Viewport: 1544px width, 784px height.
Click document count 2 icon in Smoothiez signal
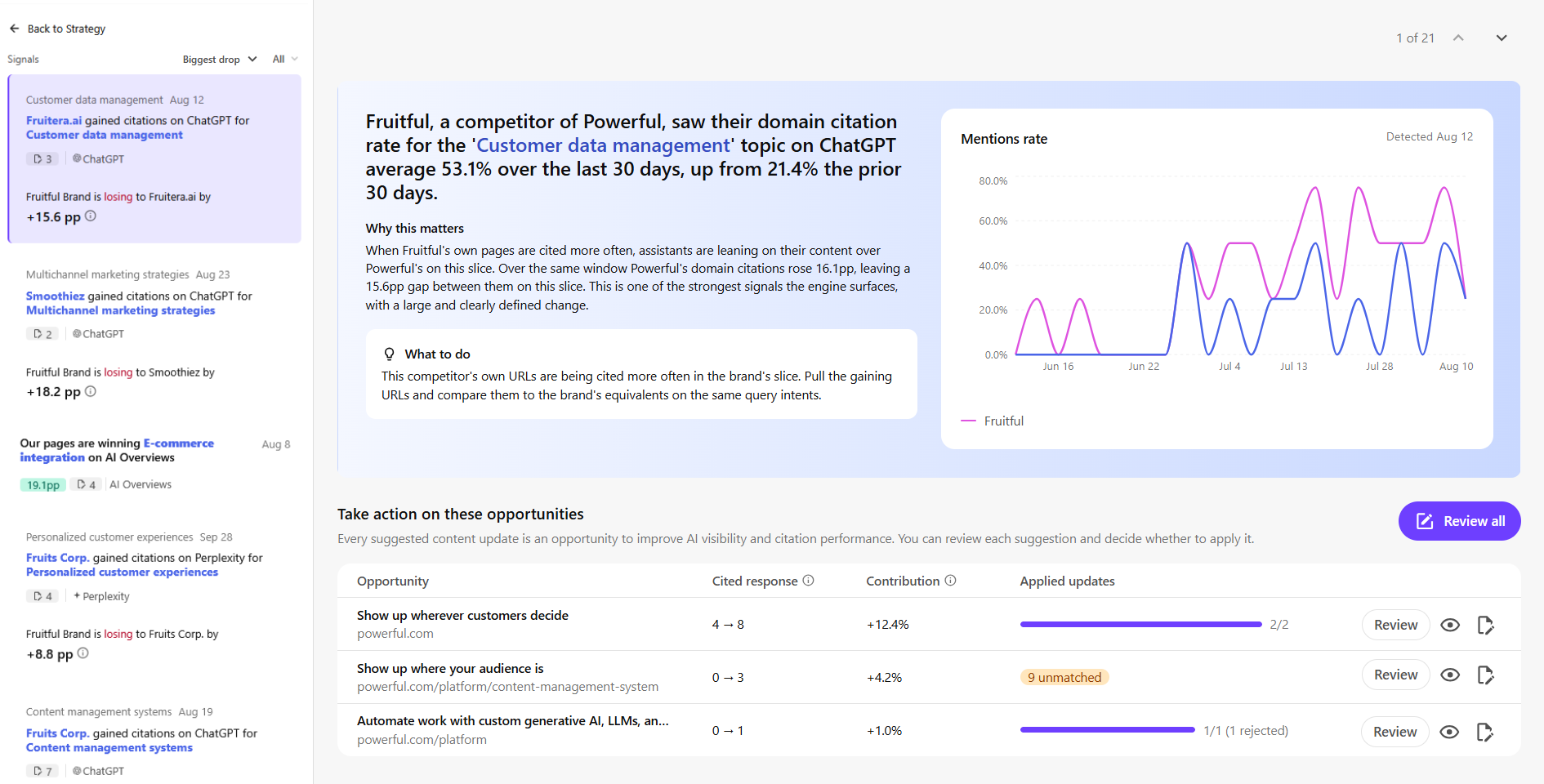pyautogui.click(x=42, y=333)
